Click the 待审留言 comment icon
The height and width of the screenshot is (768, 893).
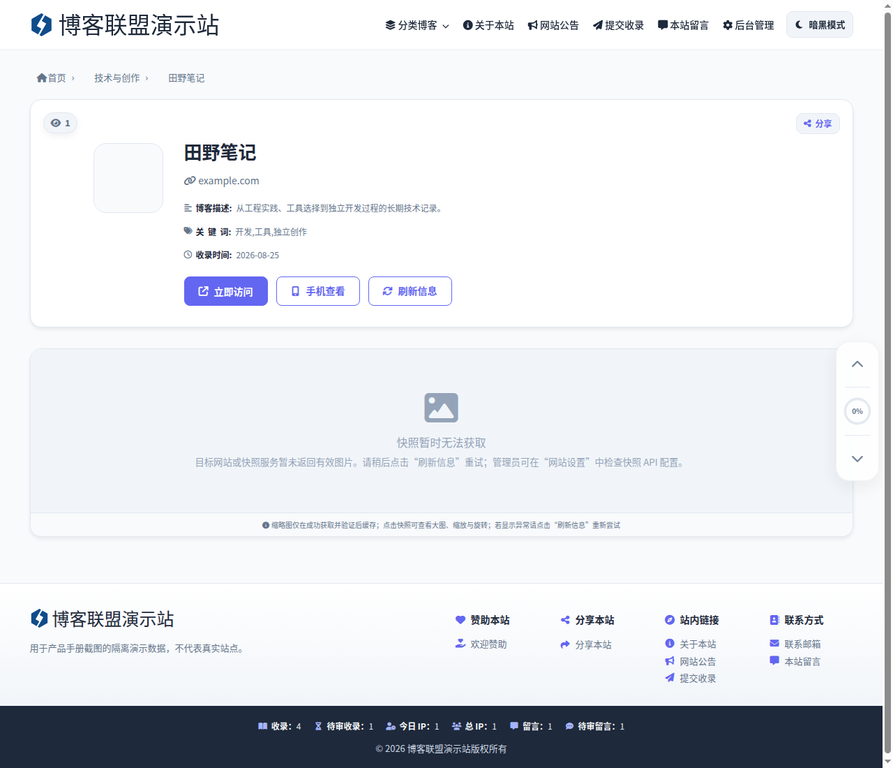coord(569,726)
